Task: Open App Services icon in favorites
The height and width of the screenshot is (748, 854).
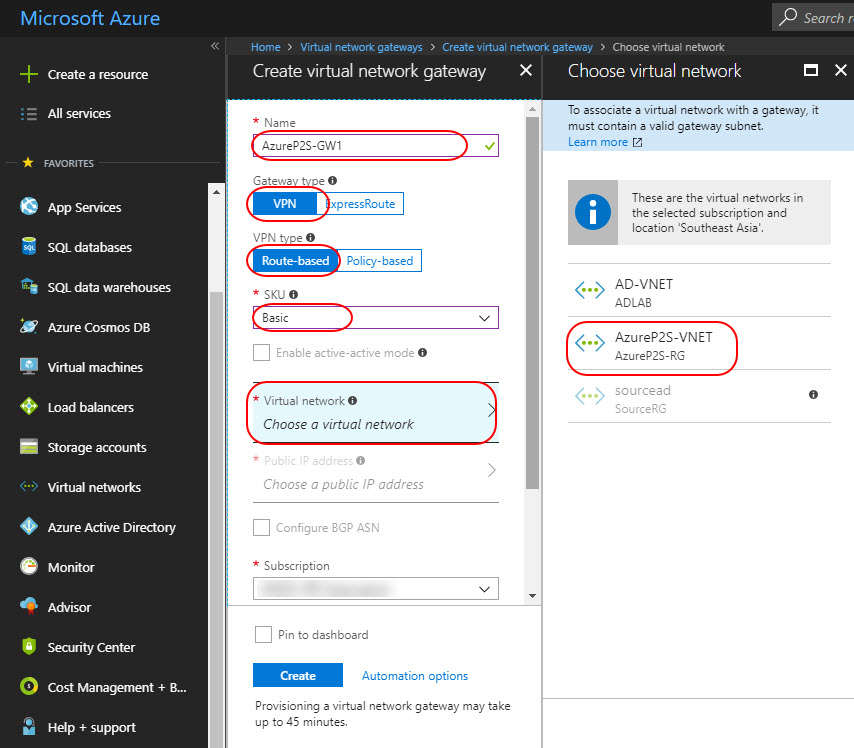Action: (x=29, y=206)
